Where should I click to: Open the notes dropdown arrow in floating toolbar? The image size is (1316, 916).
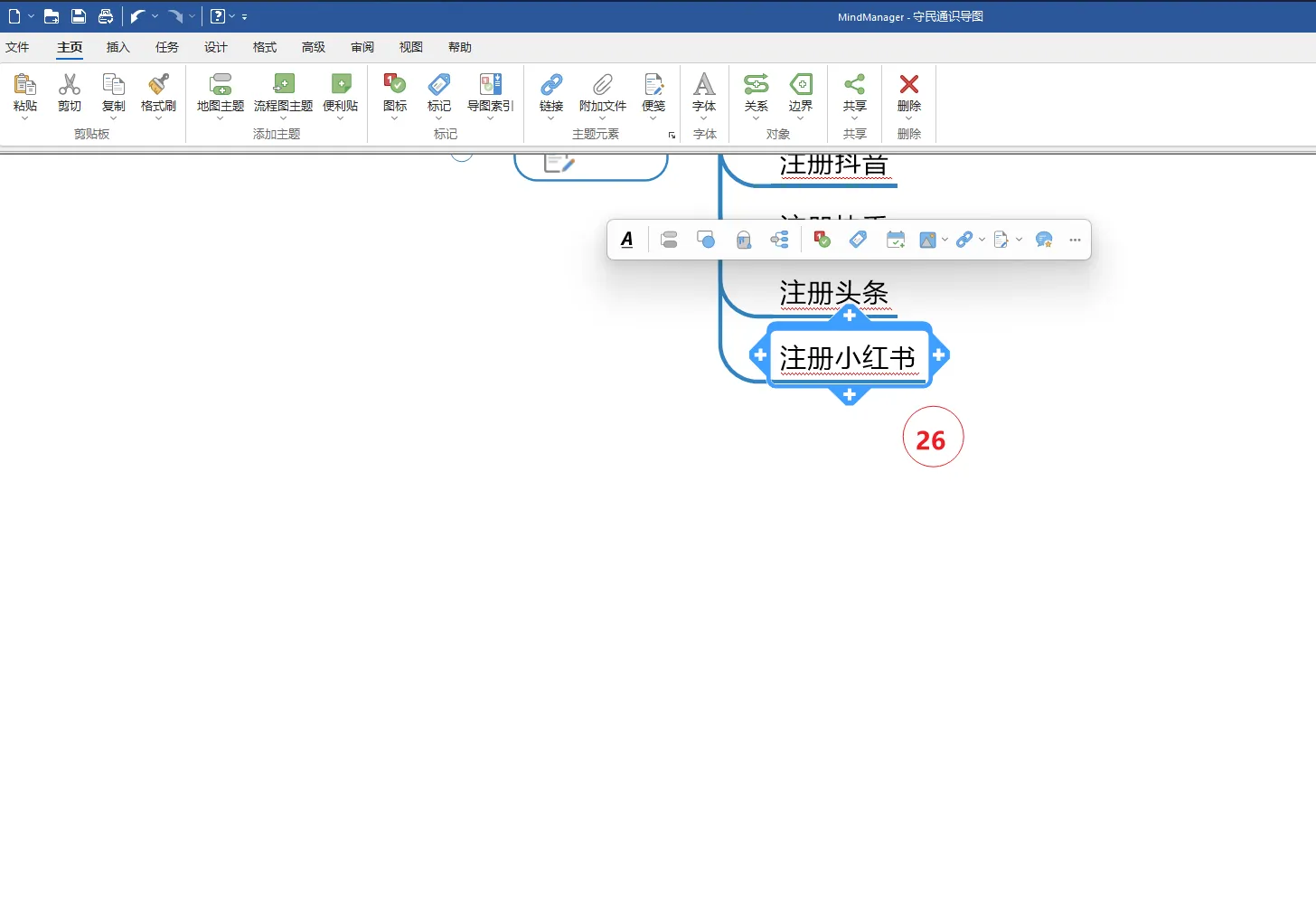(1020, 240)
